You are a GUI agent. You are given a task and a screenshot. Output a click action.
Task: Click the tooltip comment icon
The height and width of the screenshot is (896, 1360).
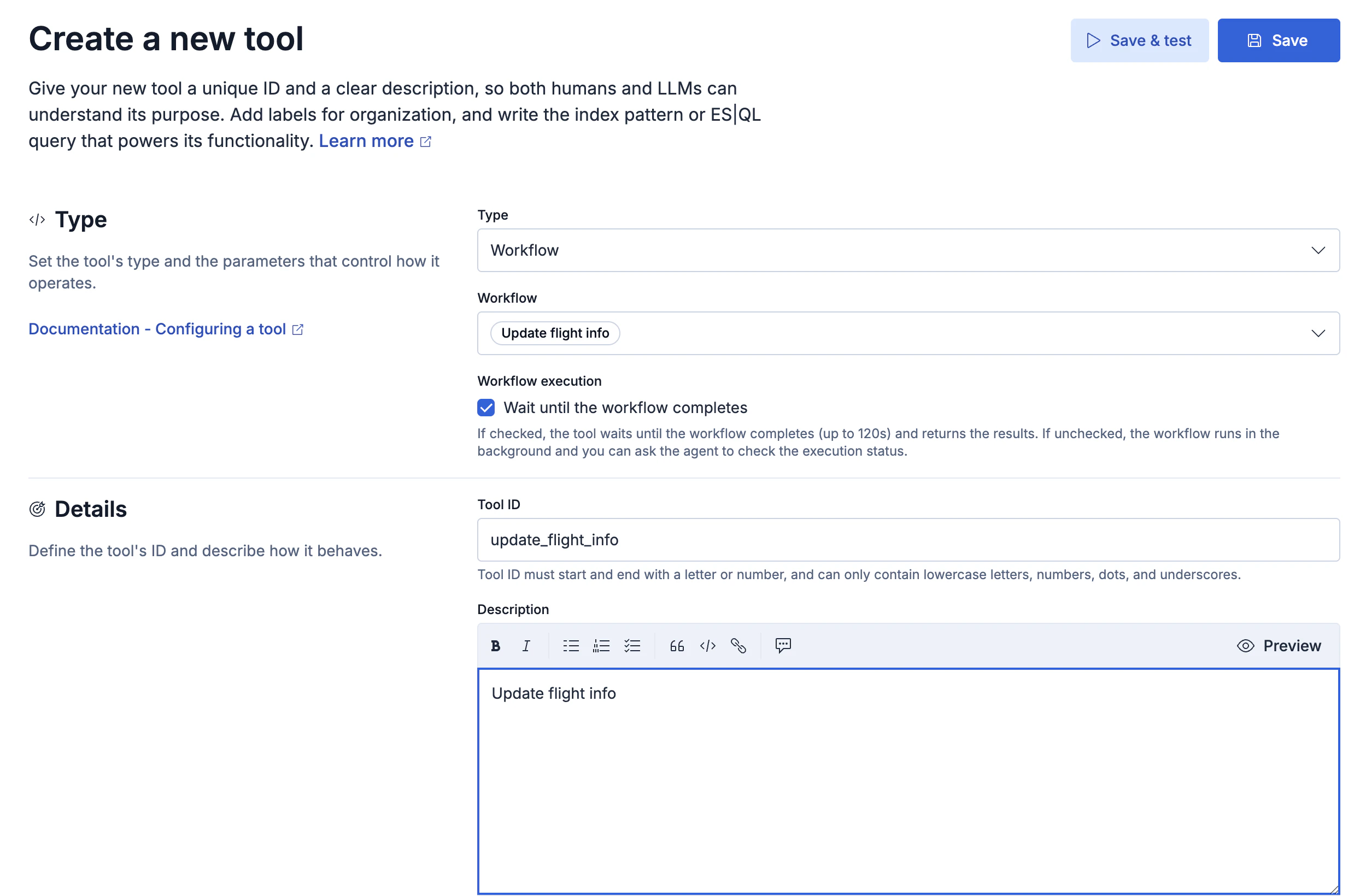(783, 646)
